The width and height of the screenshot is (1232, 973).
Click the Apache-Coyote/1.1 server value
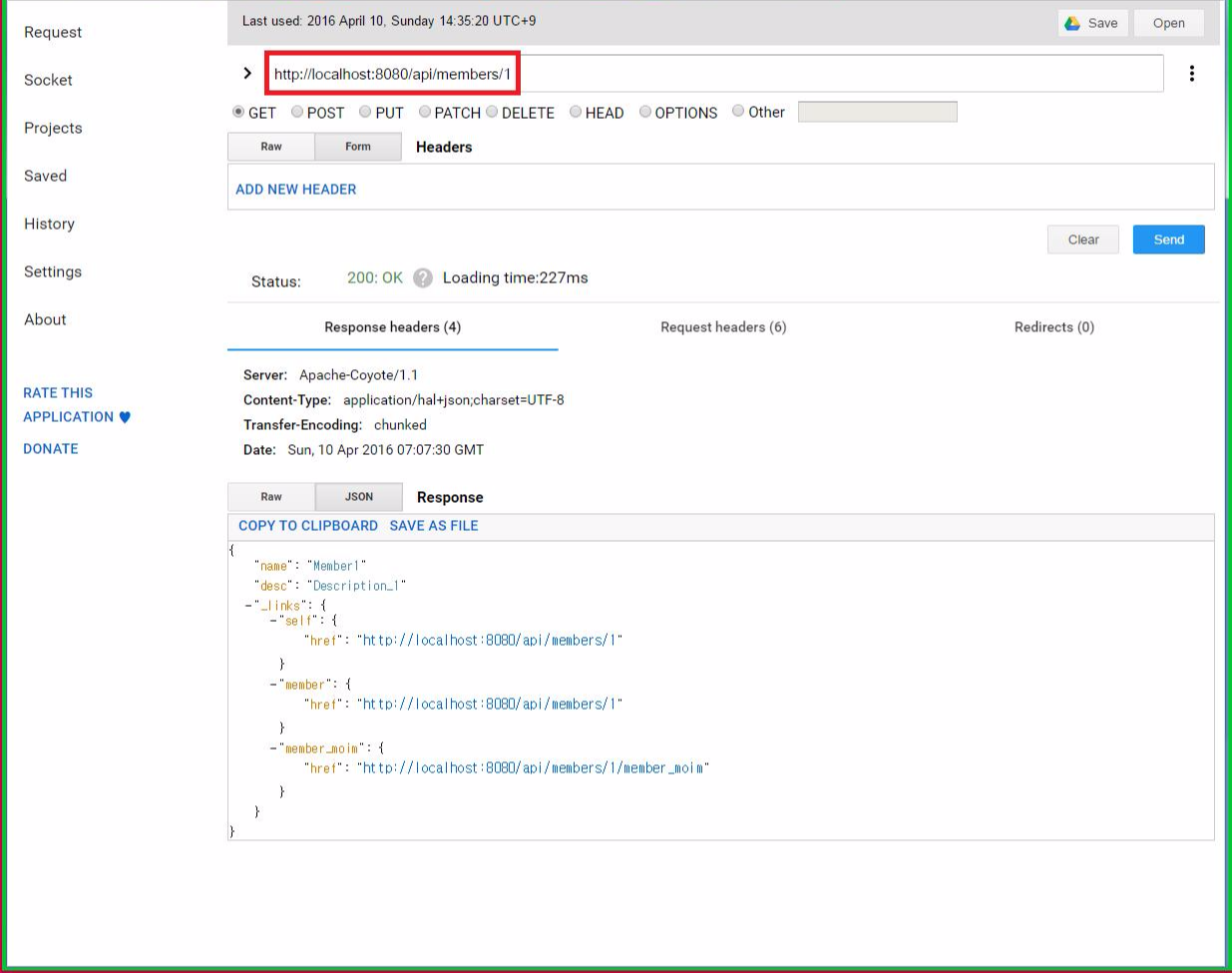[x=359, y=375]
